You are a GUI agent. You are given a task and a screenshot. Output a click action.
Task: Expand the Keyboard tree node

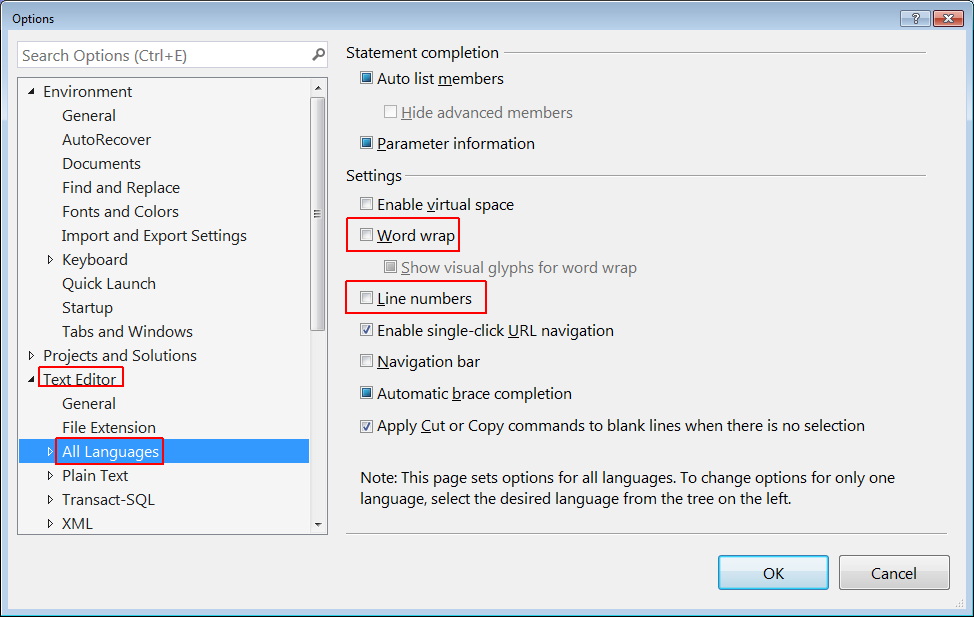[51, 260]
